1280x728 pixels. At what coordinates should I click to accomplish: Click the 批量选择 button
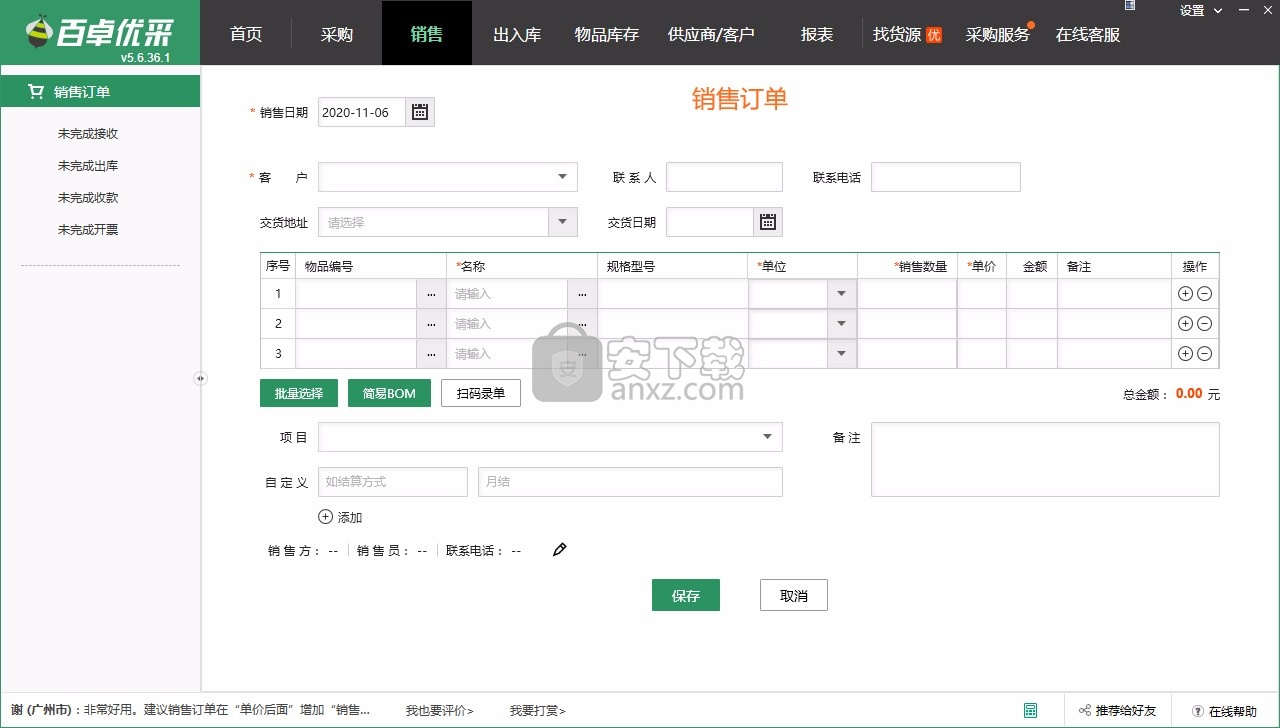coord(299,393)
